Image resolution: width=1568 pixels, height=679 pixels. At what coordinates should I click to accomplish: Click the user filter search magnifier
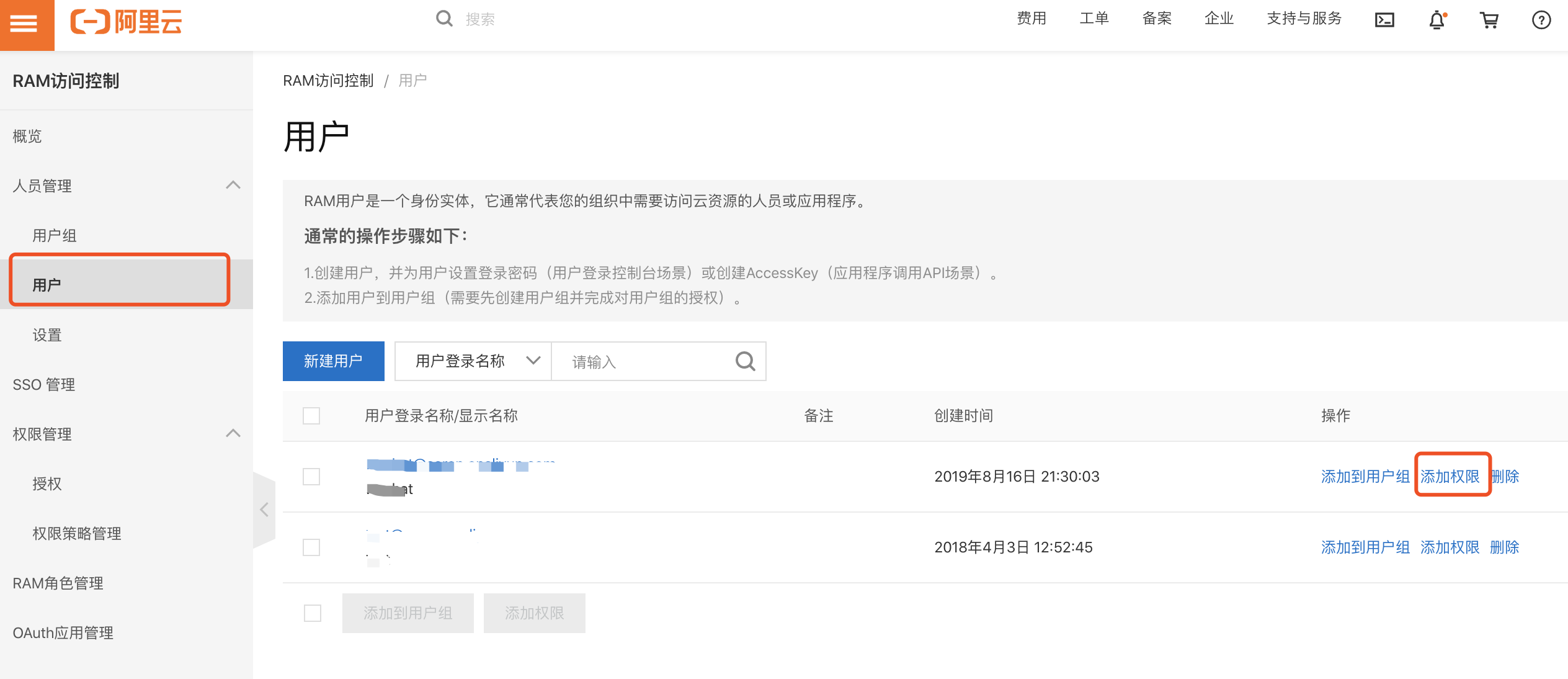tap(745, 361)
